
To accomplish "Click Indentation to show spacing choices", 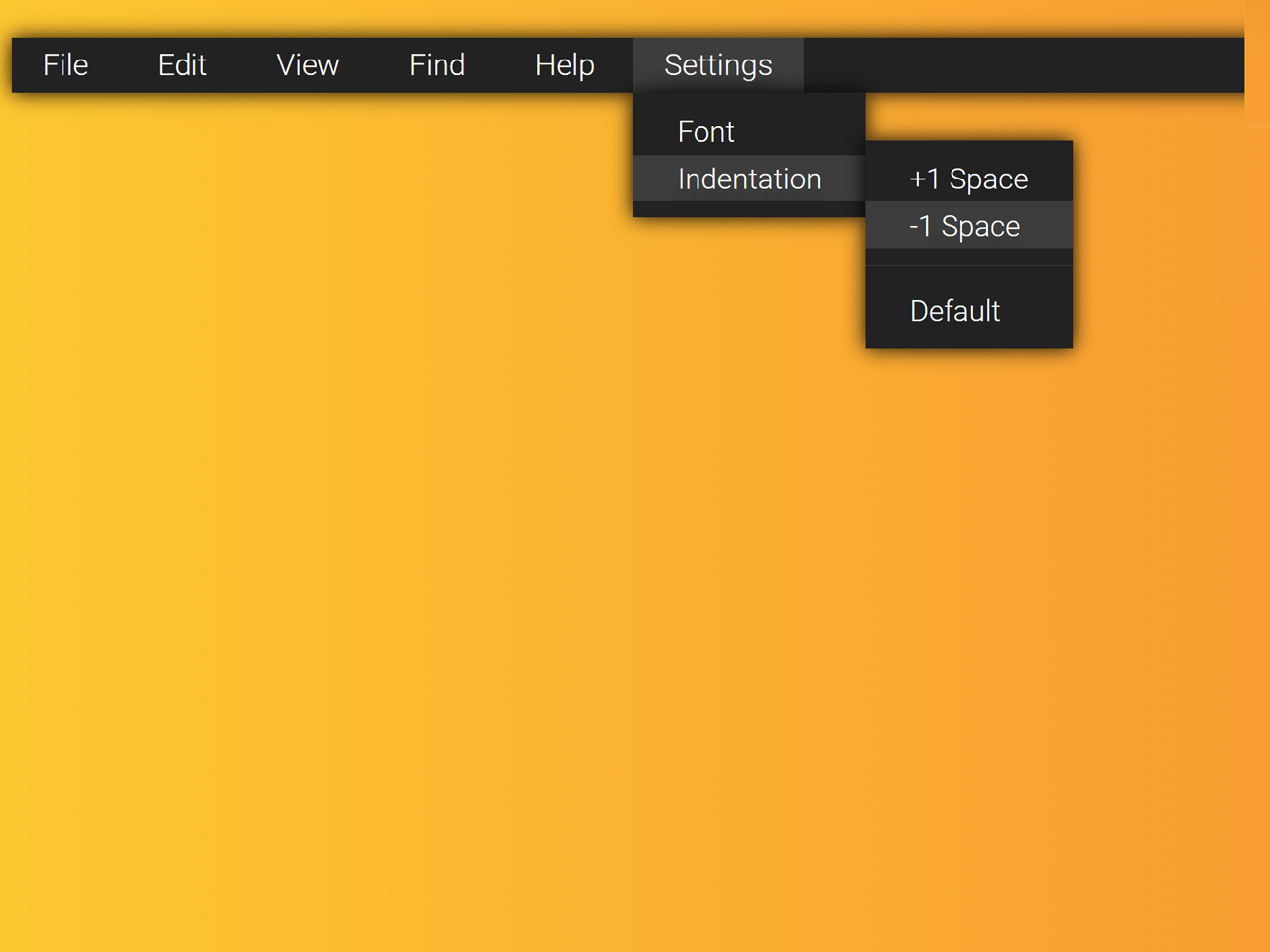I will coord(749,179).
